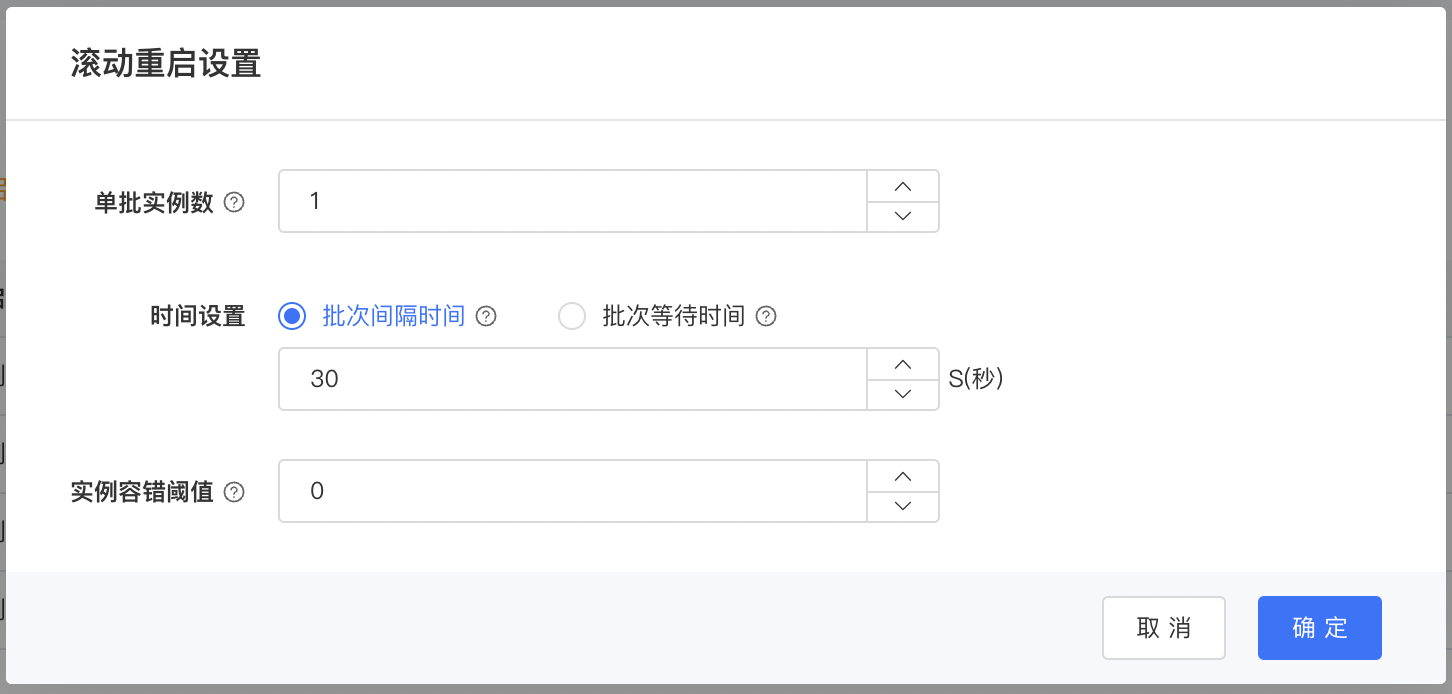1452x694 pixels.
Task: Click the 单批实例数 input field
Action: pos(572,202)
